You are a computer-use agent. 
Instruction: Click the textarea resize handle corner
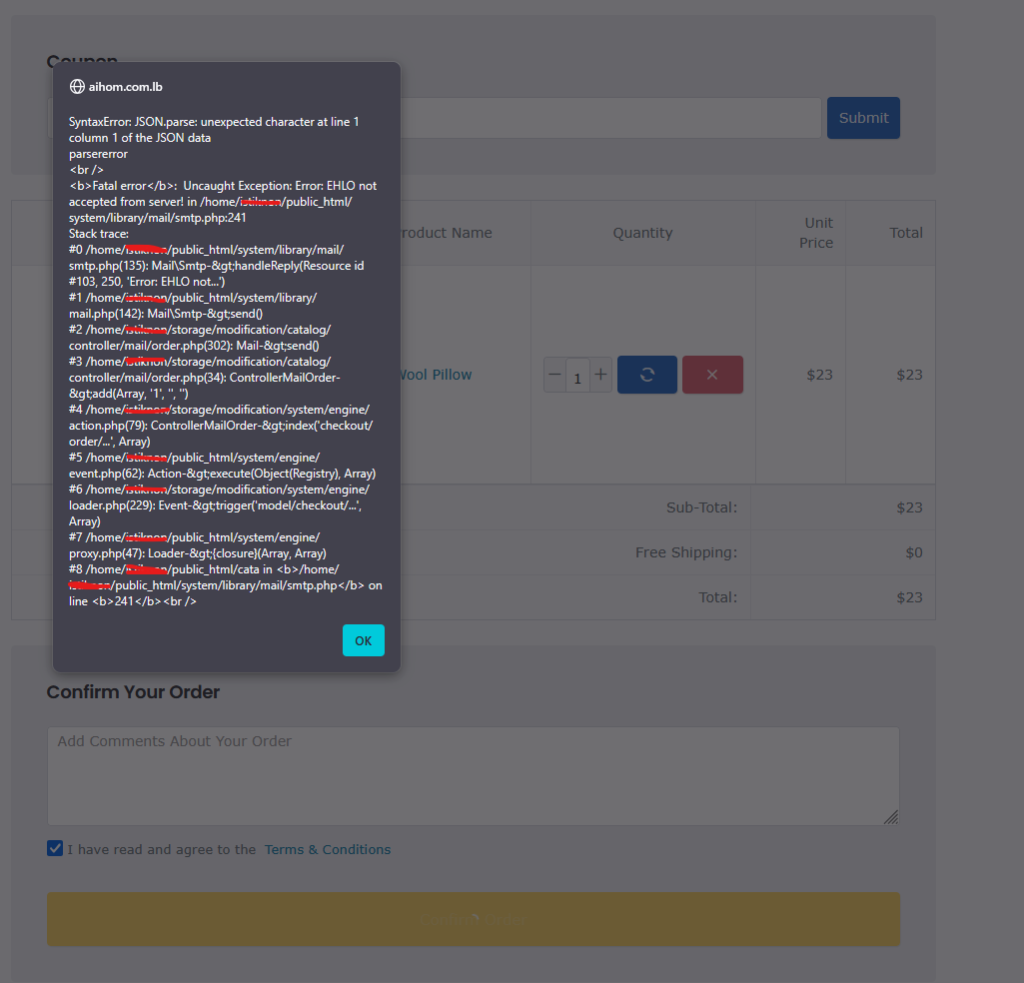click(891, 817)
